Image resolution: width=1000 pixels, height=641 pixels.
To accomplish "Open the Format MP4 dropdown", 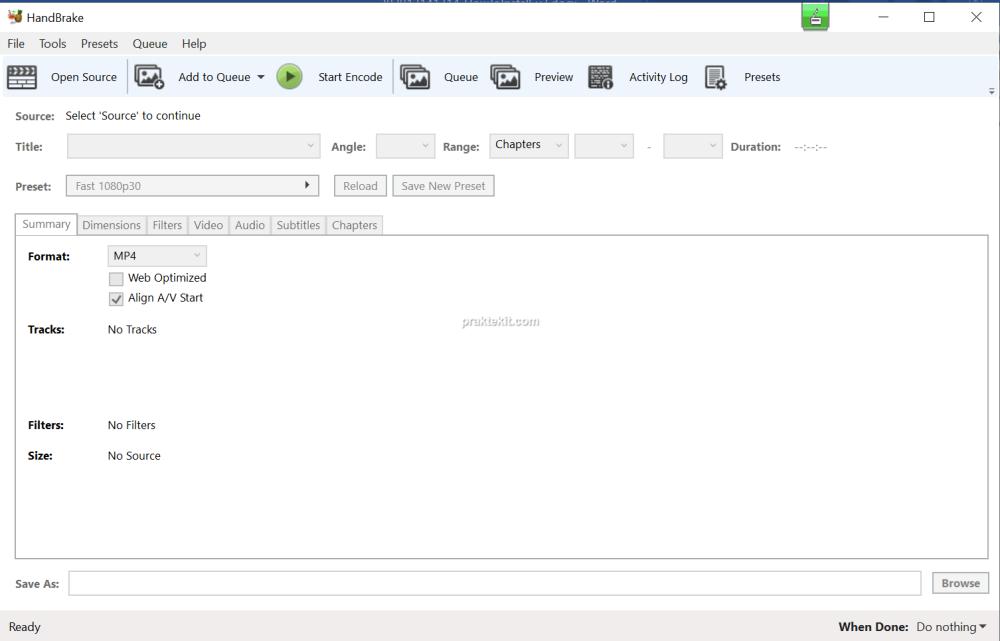I will pyautogui.click(x=157, y=256).
